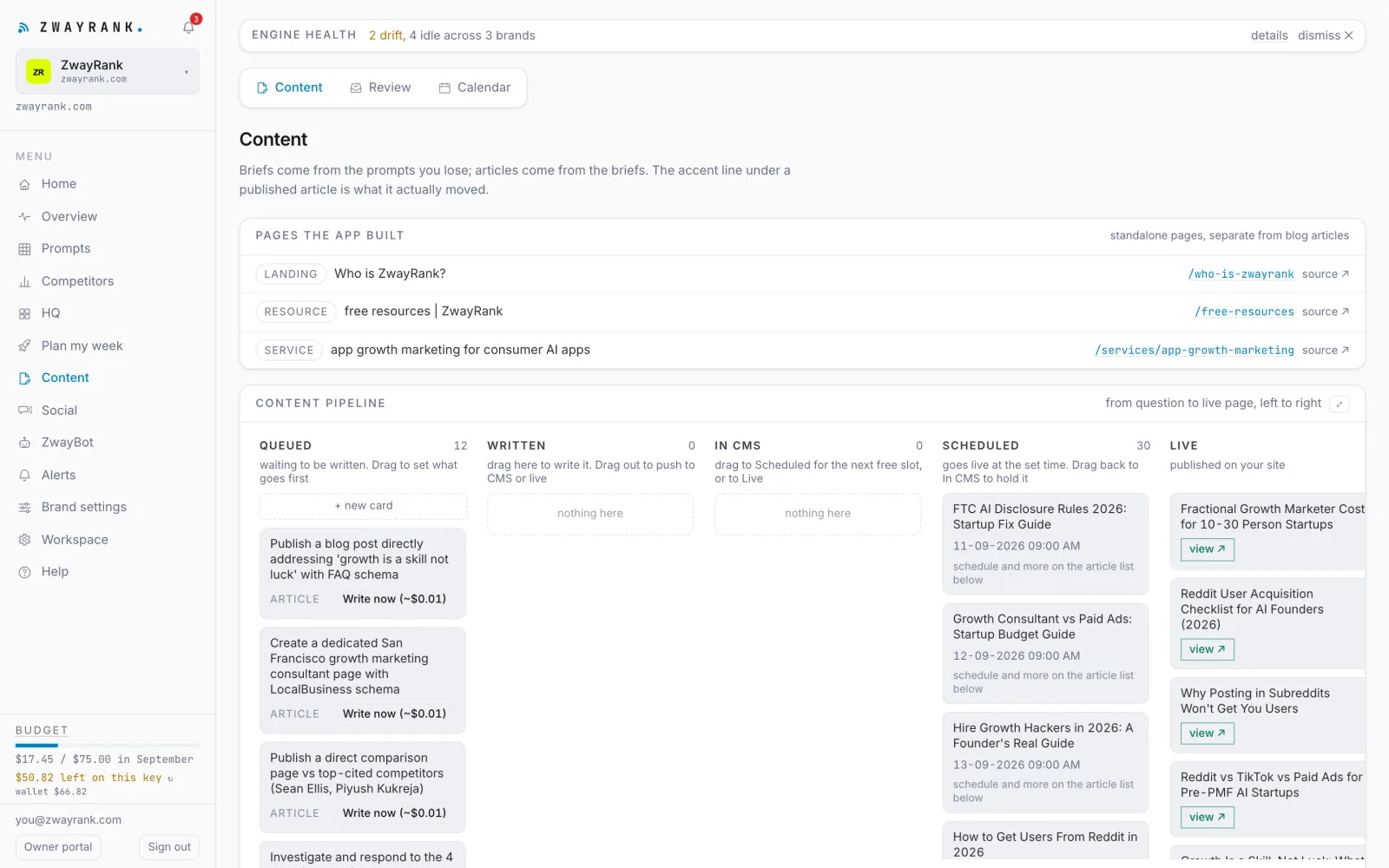Click the Help question mark icon
1389x868 pixels.
click(x=24, y=572)
